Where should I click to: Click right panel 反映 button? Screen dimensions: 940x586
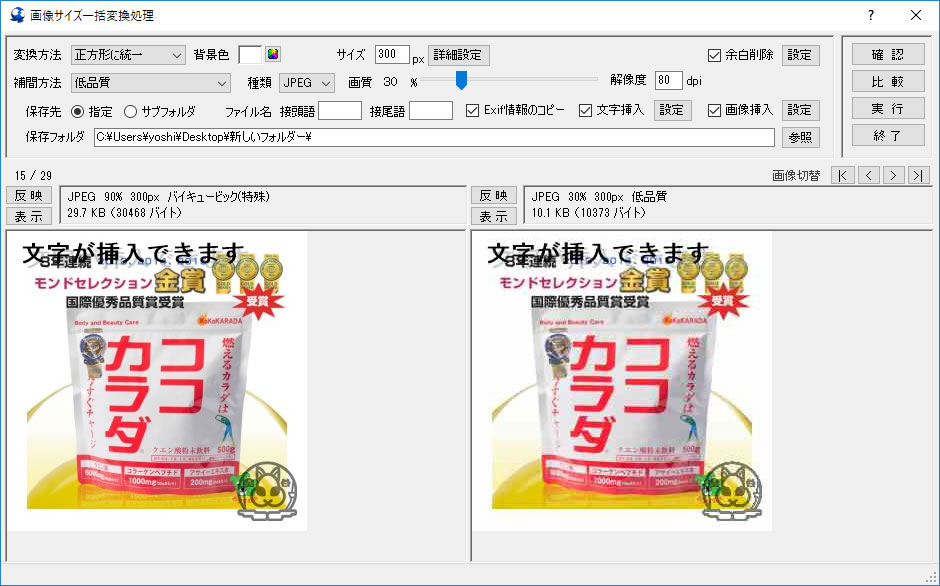click(x=493, y=196)
